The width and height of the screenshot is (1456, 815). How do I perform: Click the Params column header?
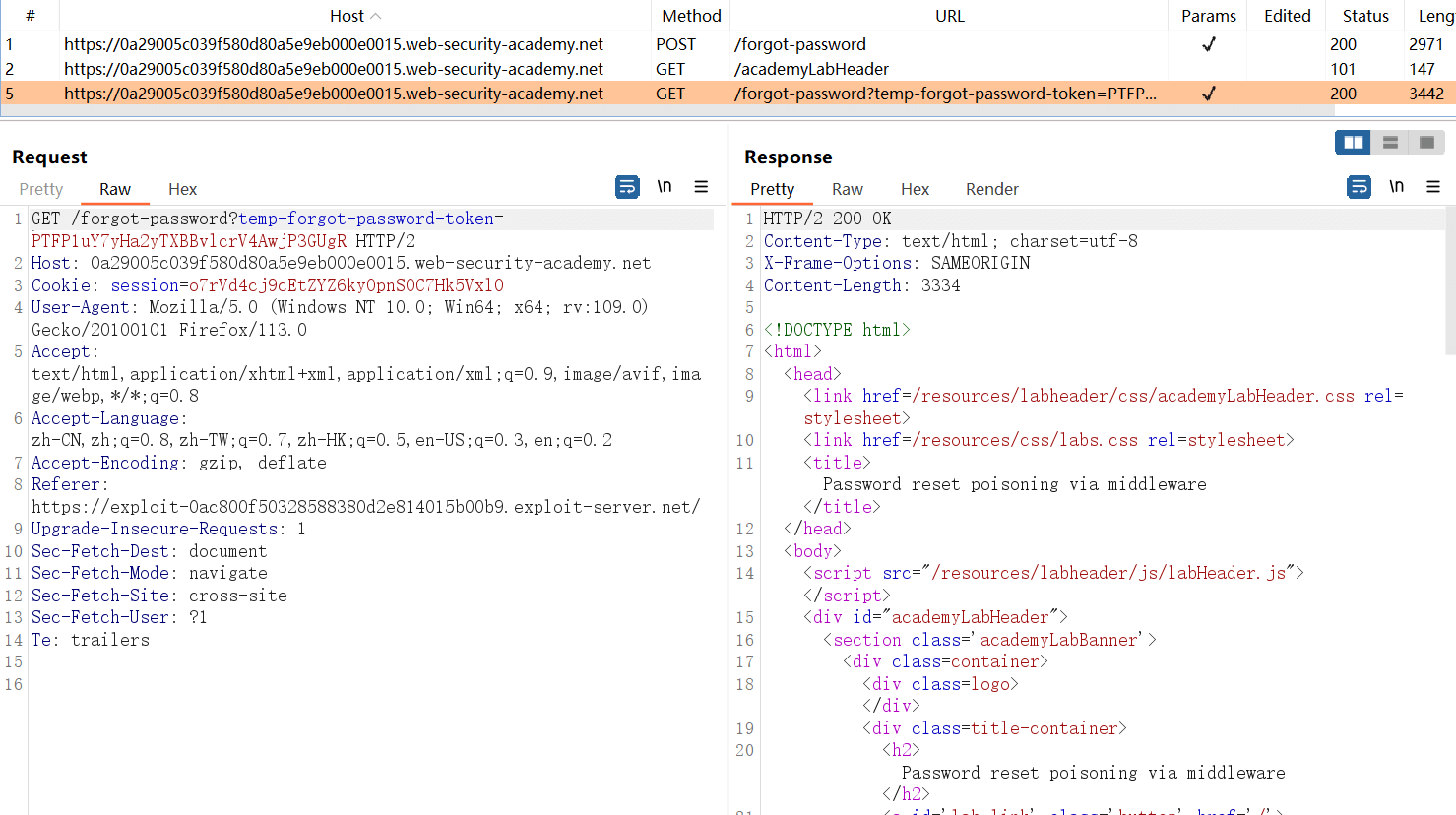[1208, 16]
